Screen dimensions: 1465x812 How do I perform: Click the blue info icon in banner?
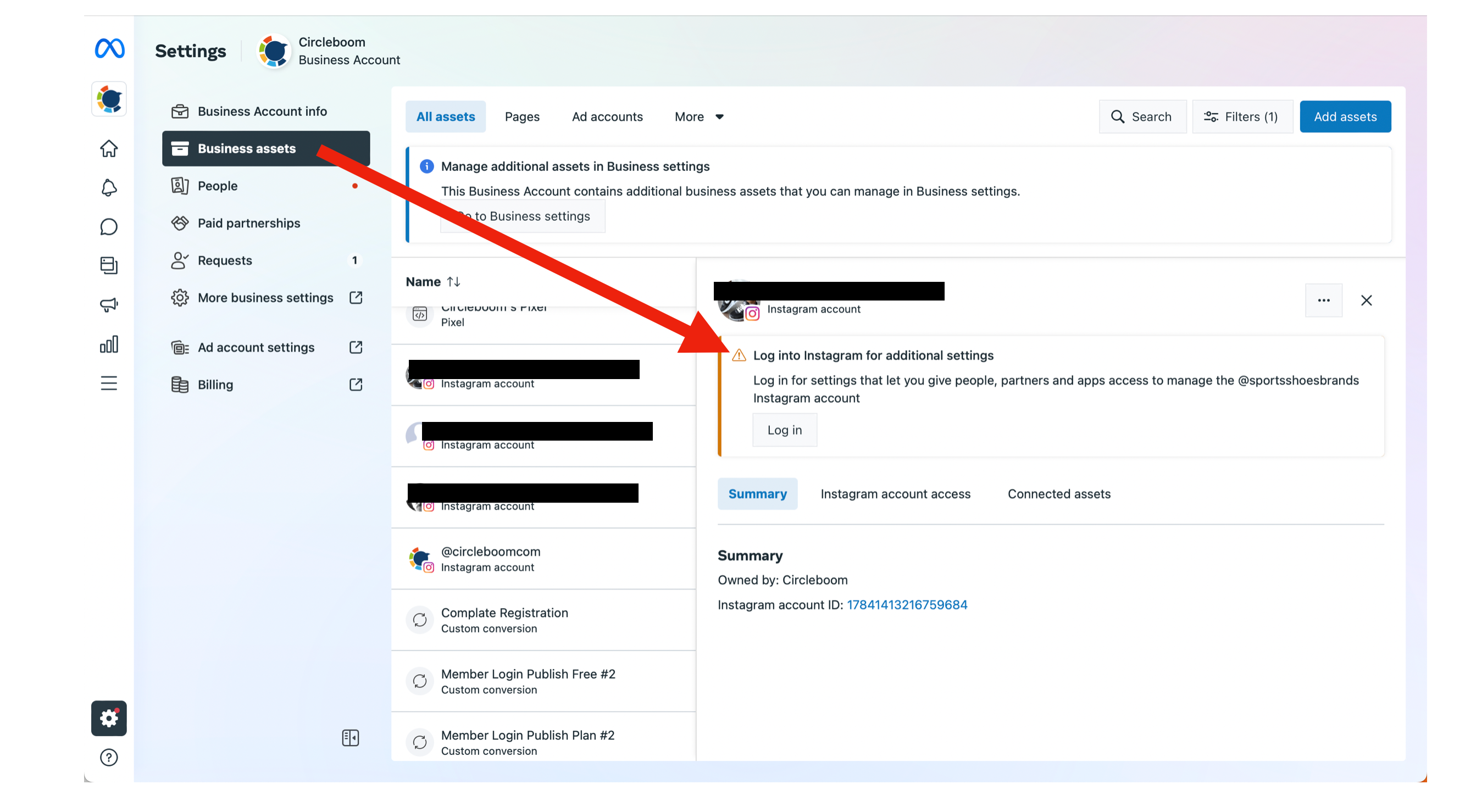click(x=426, y=166)
